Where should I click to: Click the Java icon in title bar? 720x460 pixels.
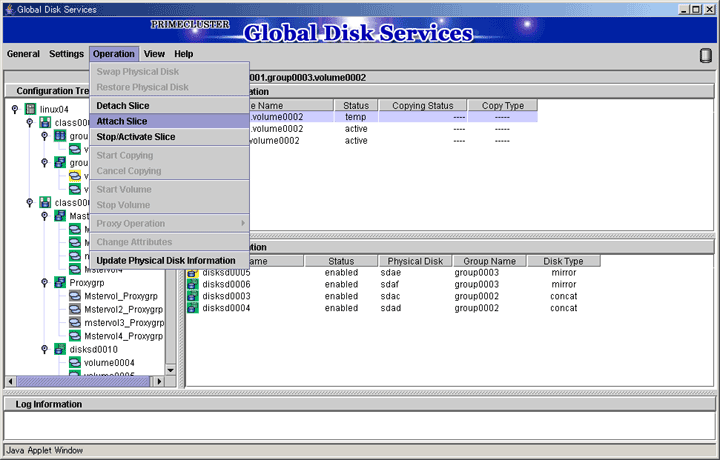pyautogui.click(x=9, y=9)
